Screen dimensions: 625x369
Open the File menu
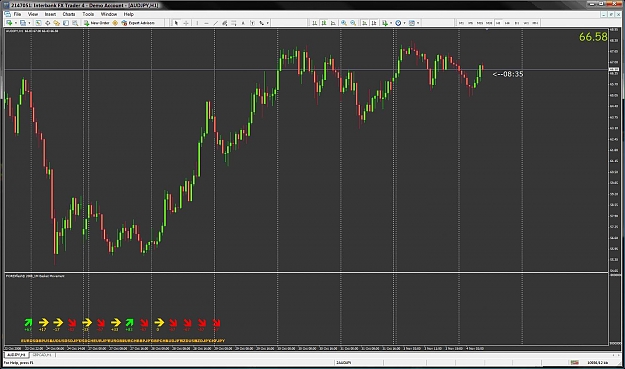pos(17,14)
